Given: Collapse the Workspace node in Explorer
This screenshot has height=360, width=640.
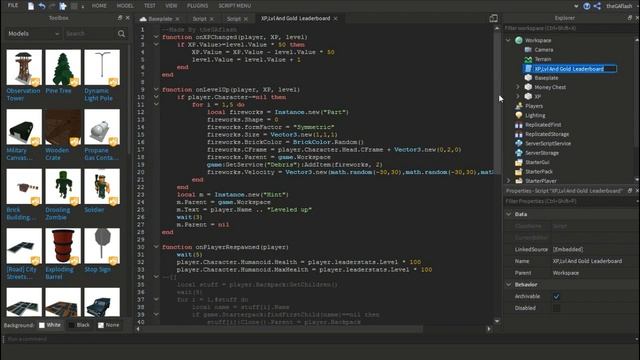Looking at the screenshot, I should 508,40.
